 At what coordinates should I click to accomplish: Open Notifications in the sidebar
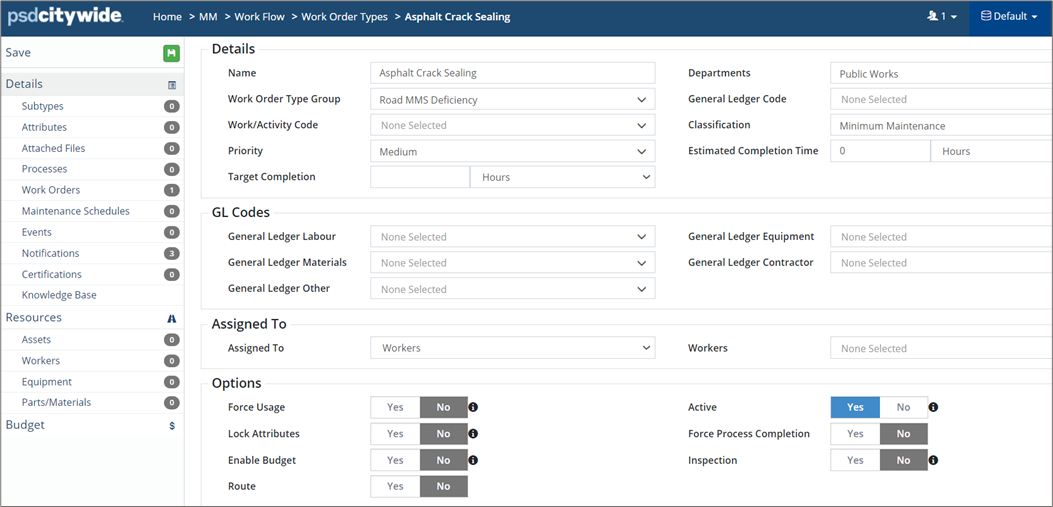50,254
